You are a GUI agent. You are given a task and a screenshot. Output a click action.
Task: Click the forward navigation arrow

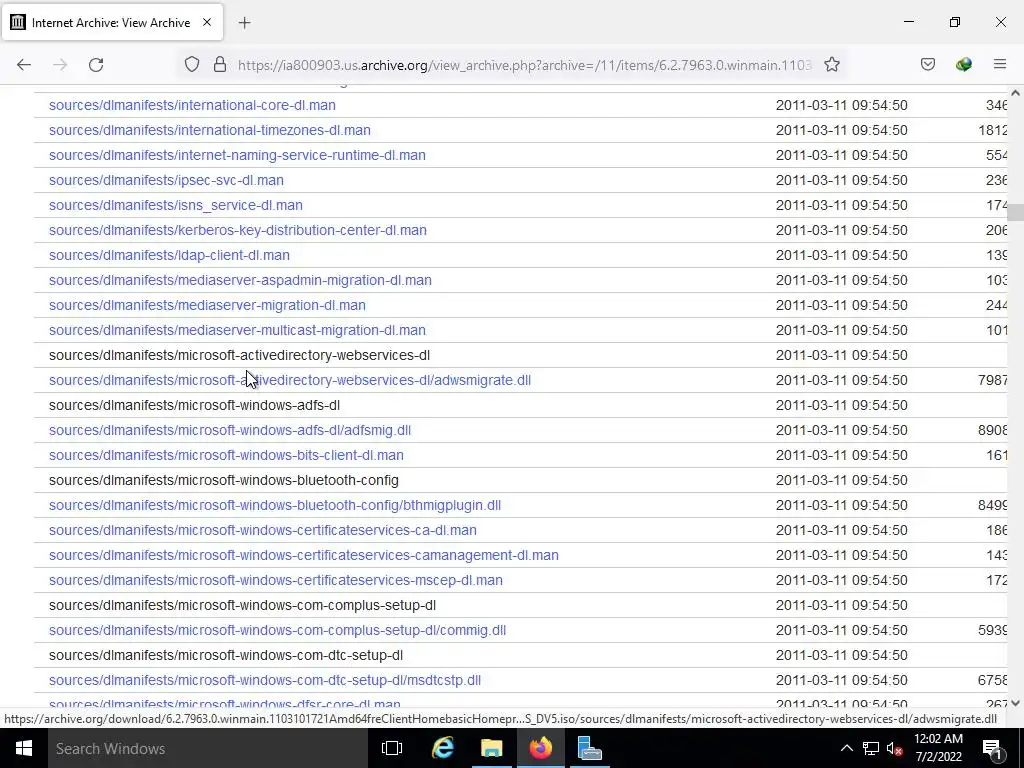pyautogui.click(x=60, y=65)
